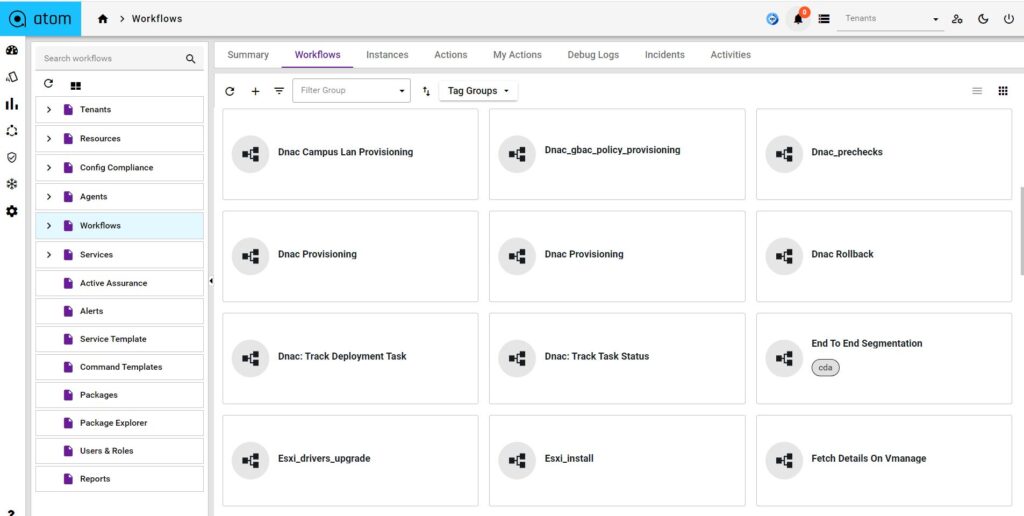This screenshot has width=1024, height=516.
Task: Expand the Config Compliance tree node
Action: coord(49,168)
